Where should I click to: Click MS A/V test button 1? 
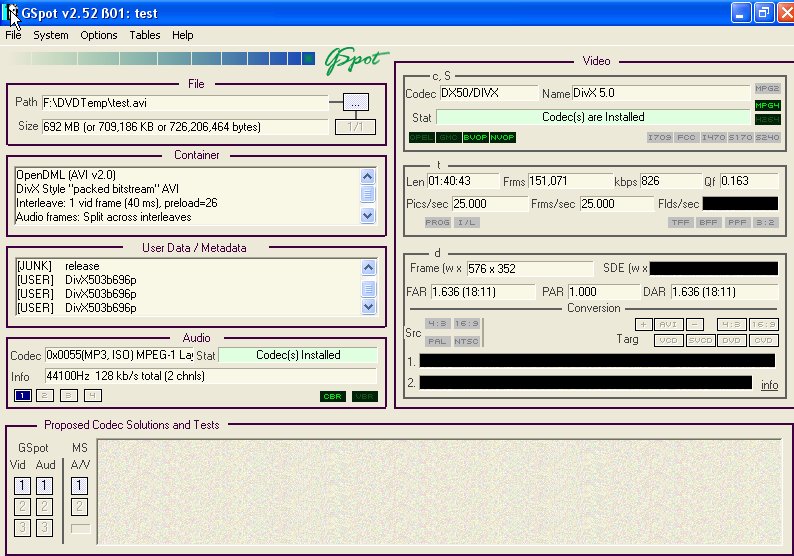tap(79, 486)
